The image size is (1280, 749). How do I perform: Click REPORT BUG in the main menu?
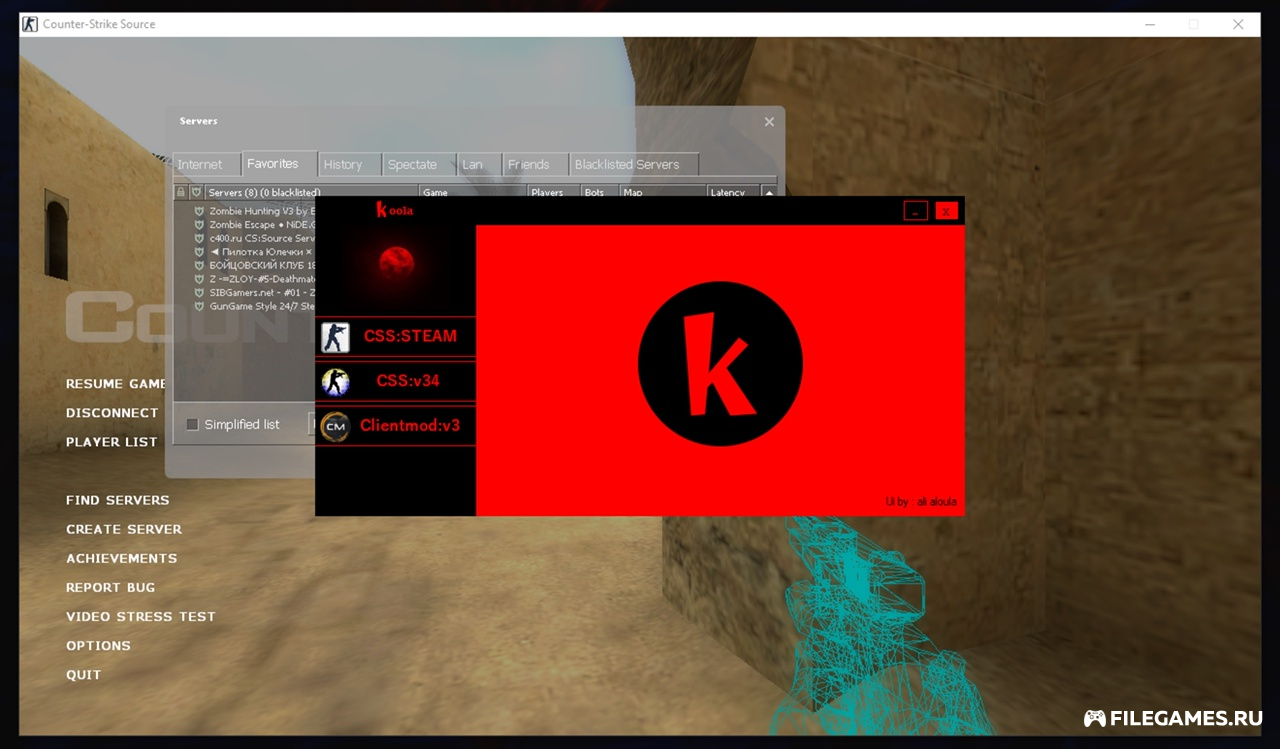pyautogui.click(x=111, y=587)
